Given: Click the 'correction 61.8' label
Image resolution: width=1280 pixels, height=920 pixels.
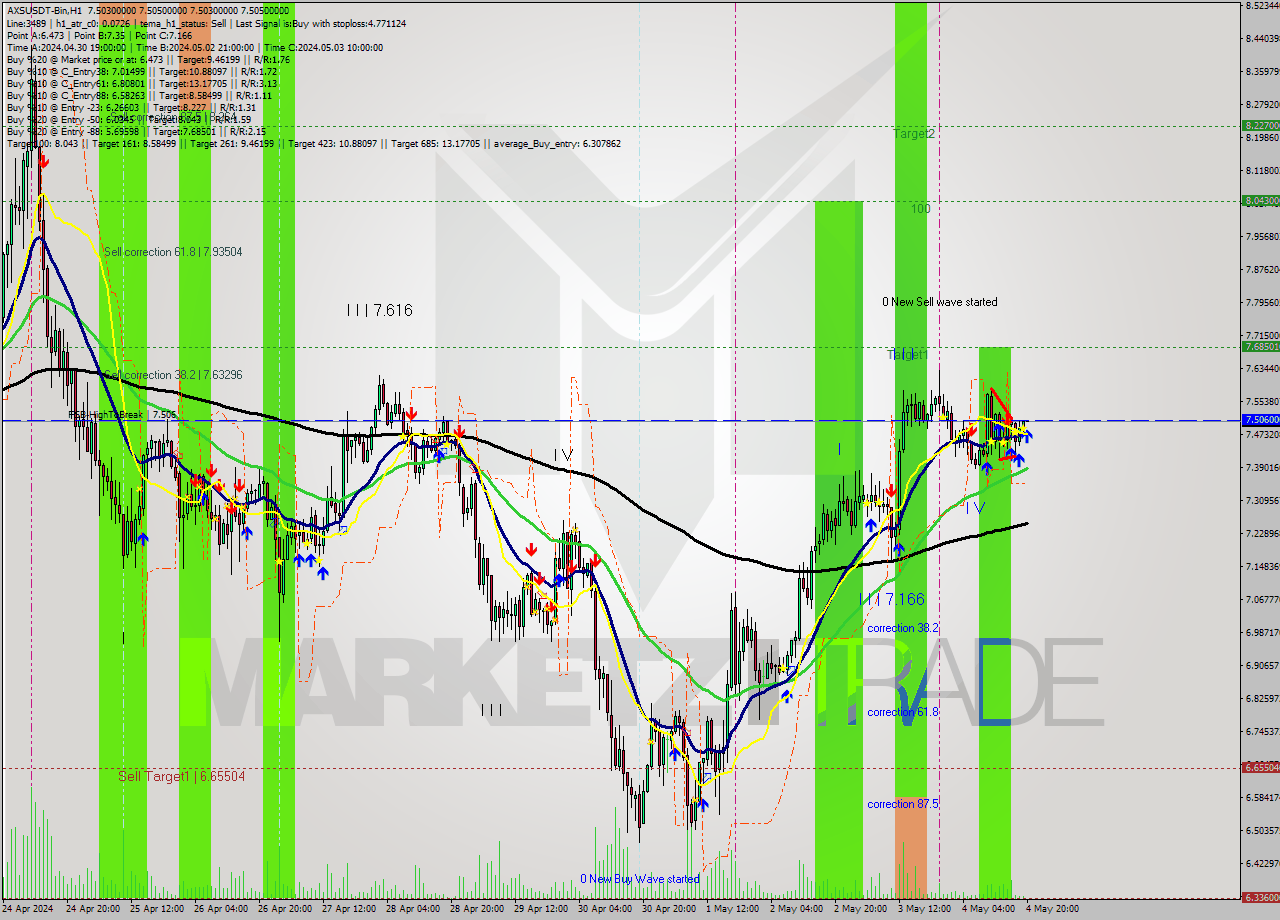Looking at the screenshot, I should pos(903,712).
